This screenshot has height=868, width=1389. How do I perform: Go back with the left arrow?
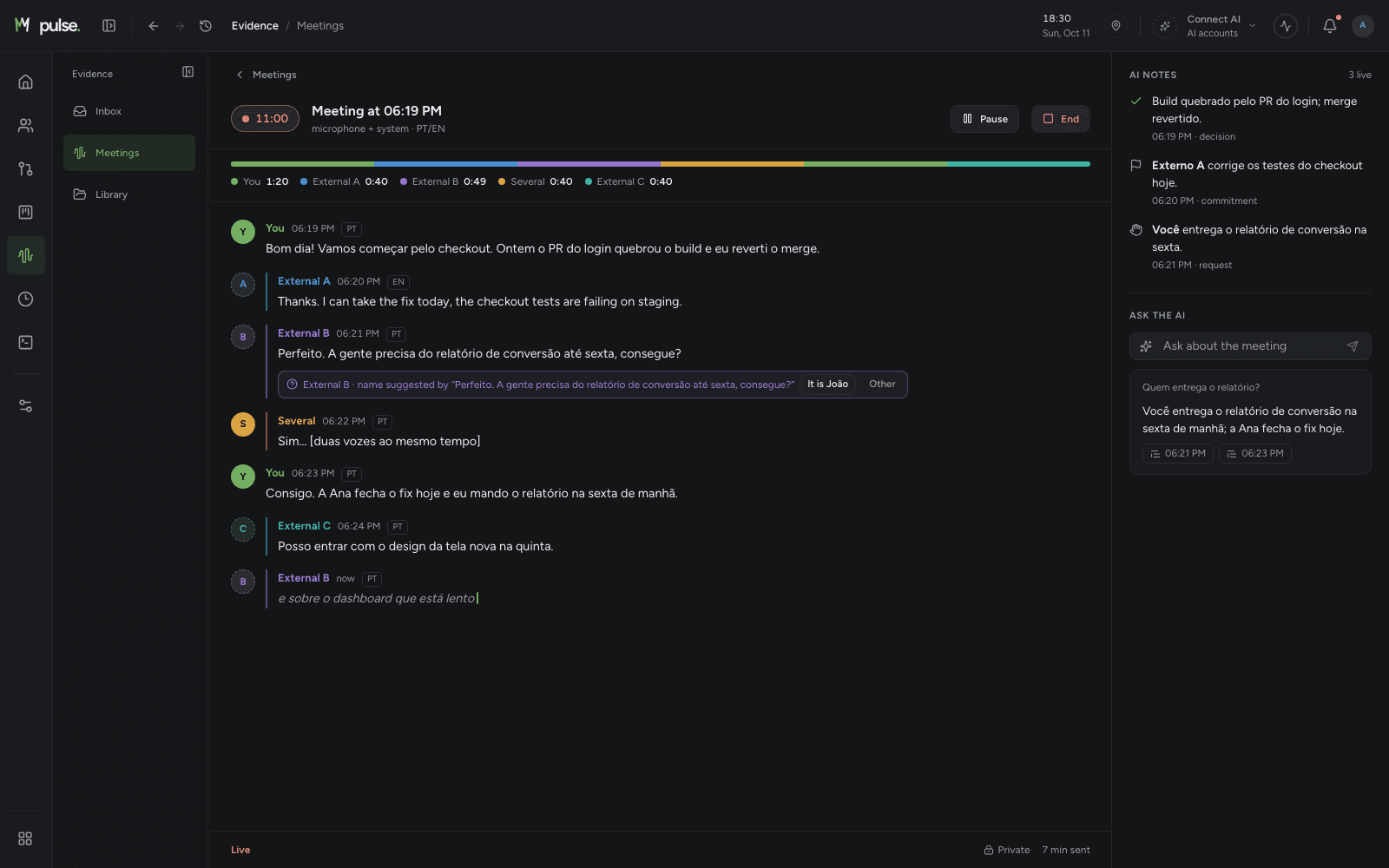pyautogui.click(x=154, y=26)
